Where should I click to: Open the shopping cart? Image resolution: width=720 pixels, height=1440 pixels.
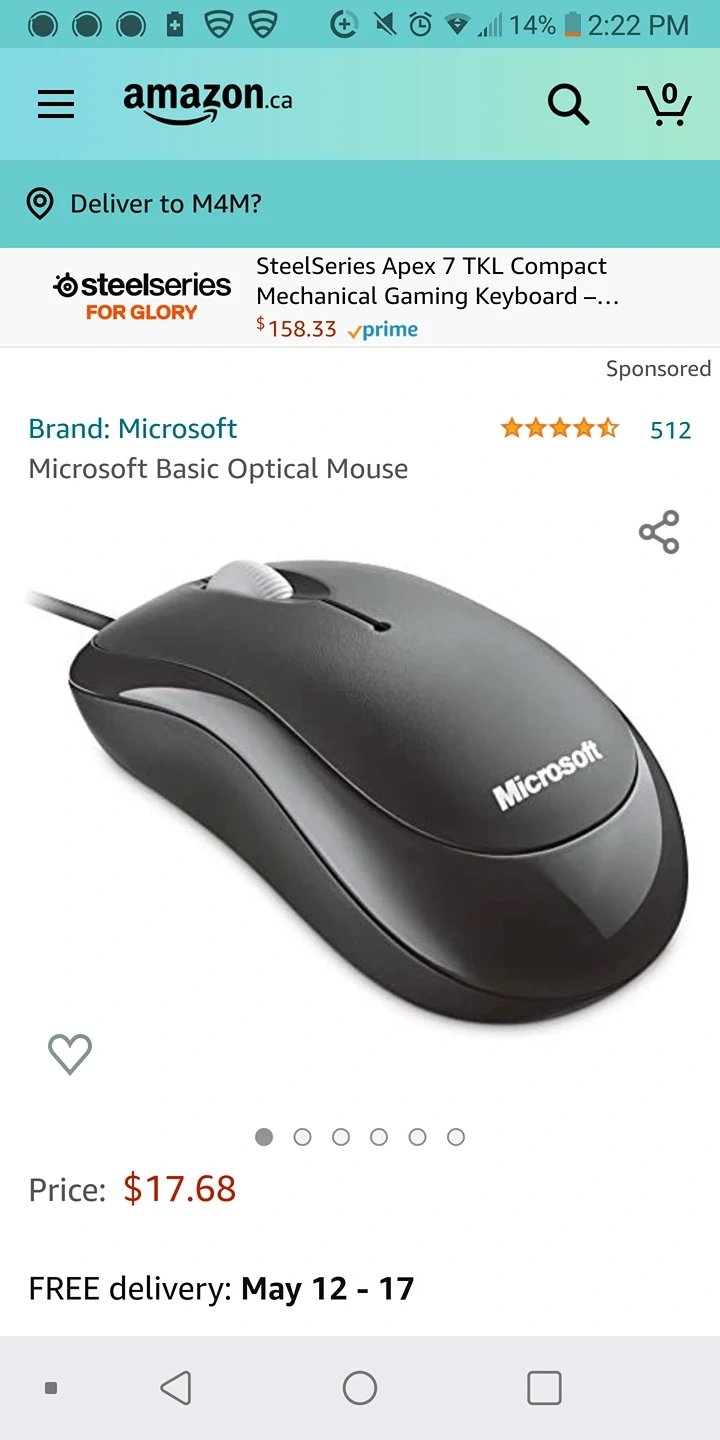click(664, 104)
